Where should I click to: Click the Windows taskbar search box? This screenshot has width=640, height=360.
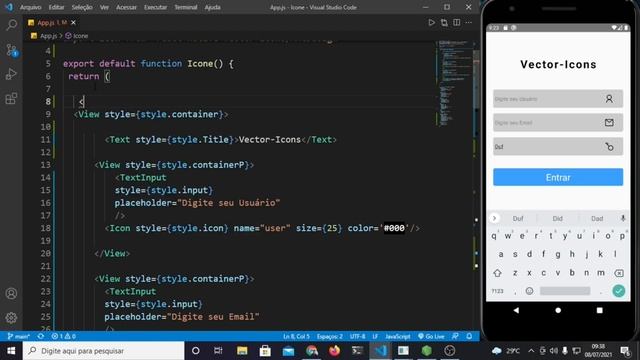pyautogui.click(x=104, y=351)
